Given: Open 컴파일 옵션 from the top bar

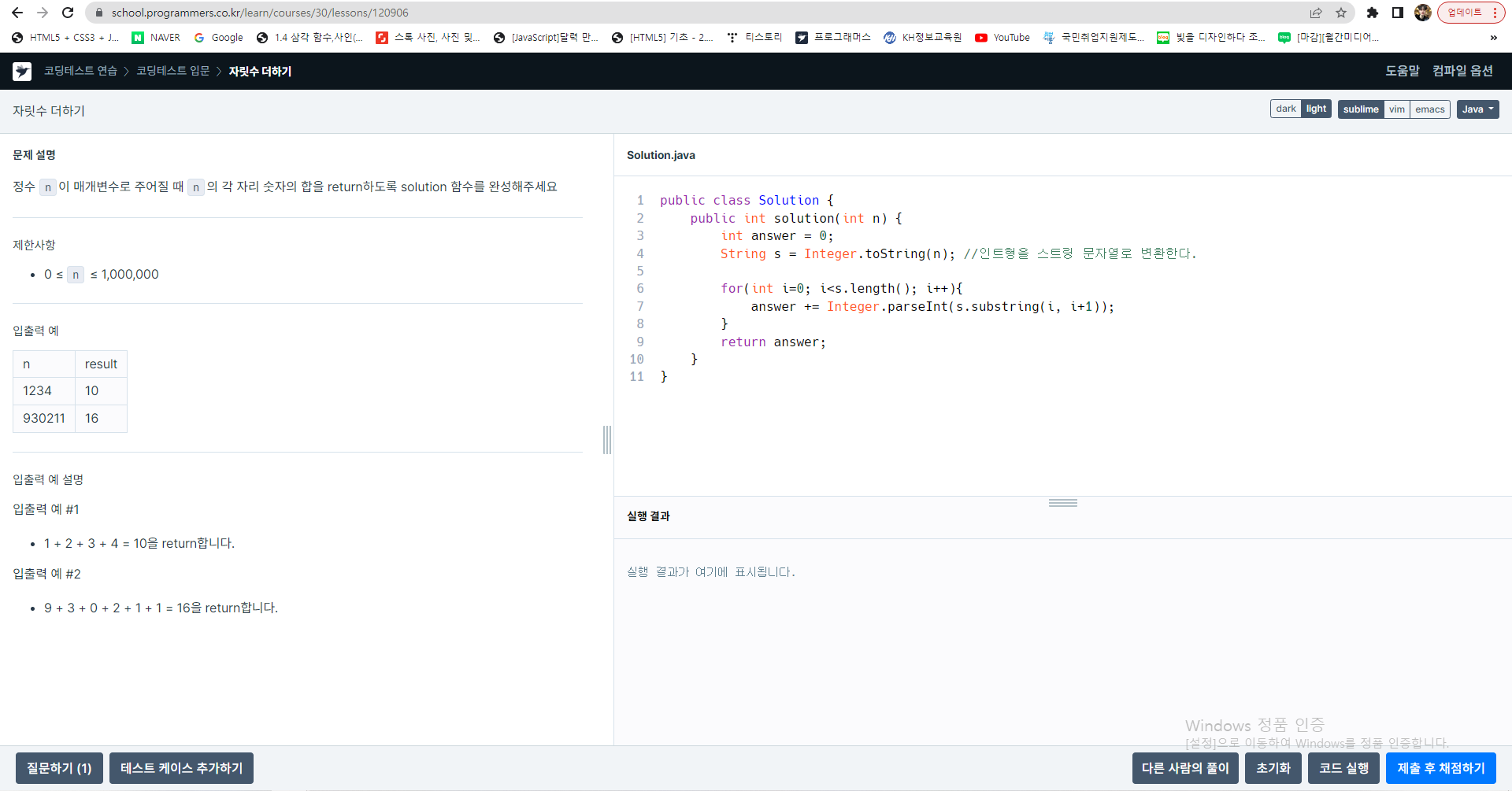Looking at the screenshot, I should pos(1462,71).
